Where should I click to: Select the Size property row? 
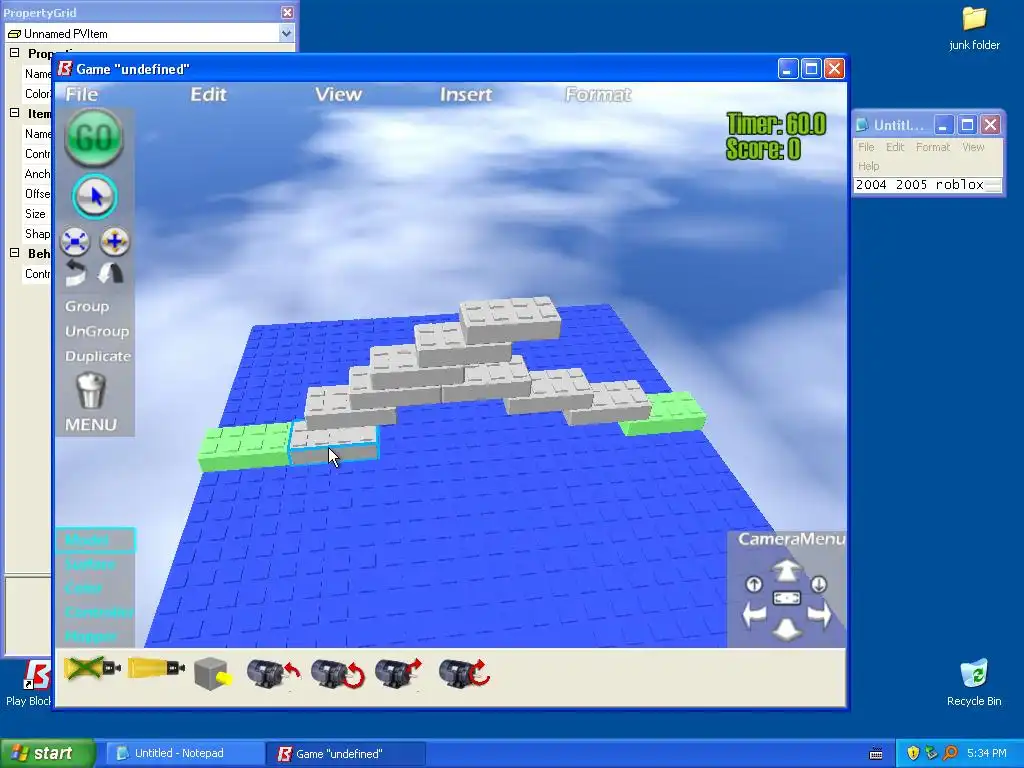37,214
